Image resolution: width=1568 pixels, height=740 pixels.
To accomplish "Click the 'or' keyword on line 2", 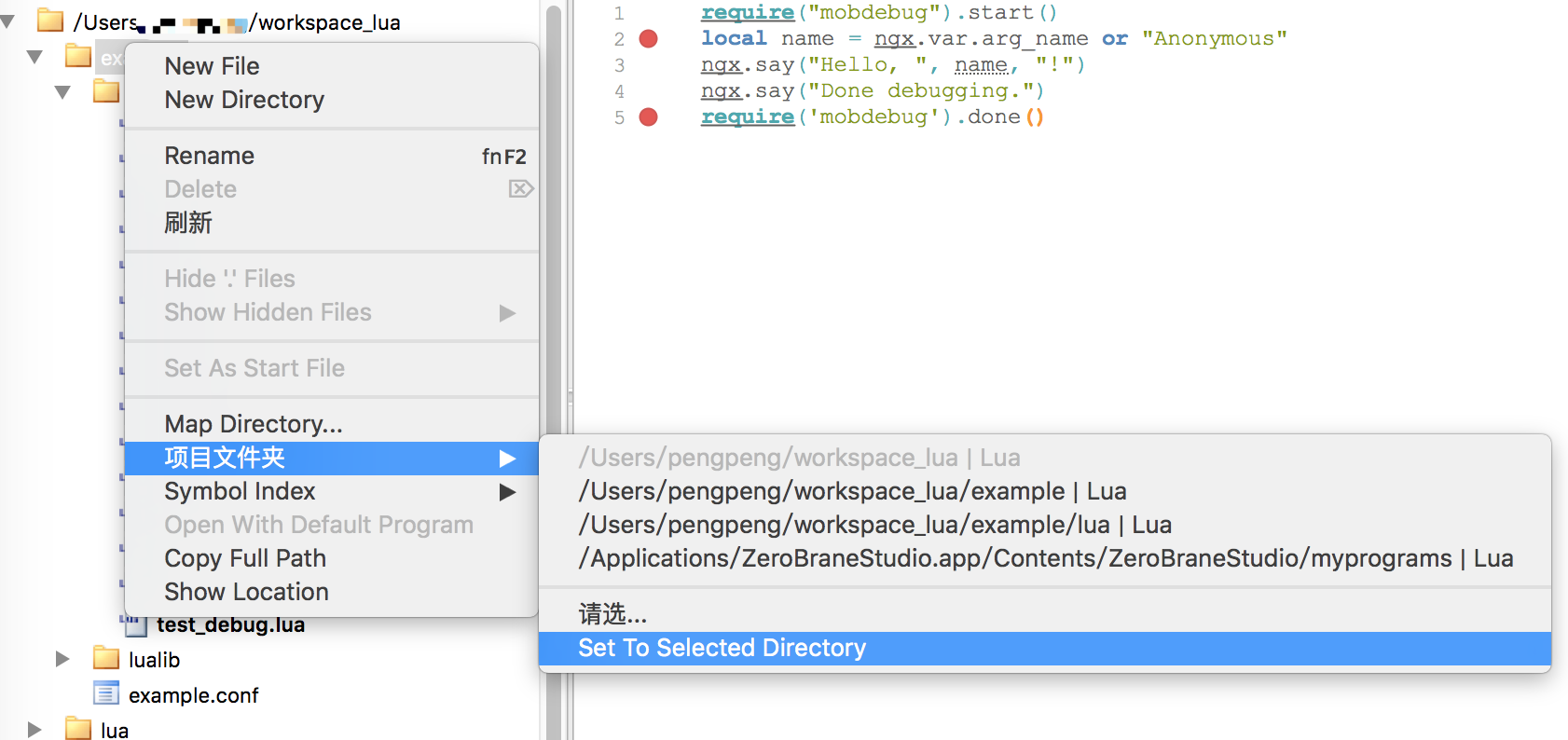I will (x=1115, y=38).
